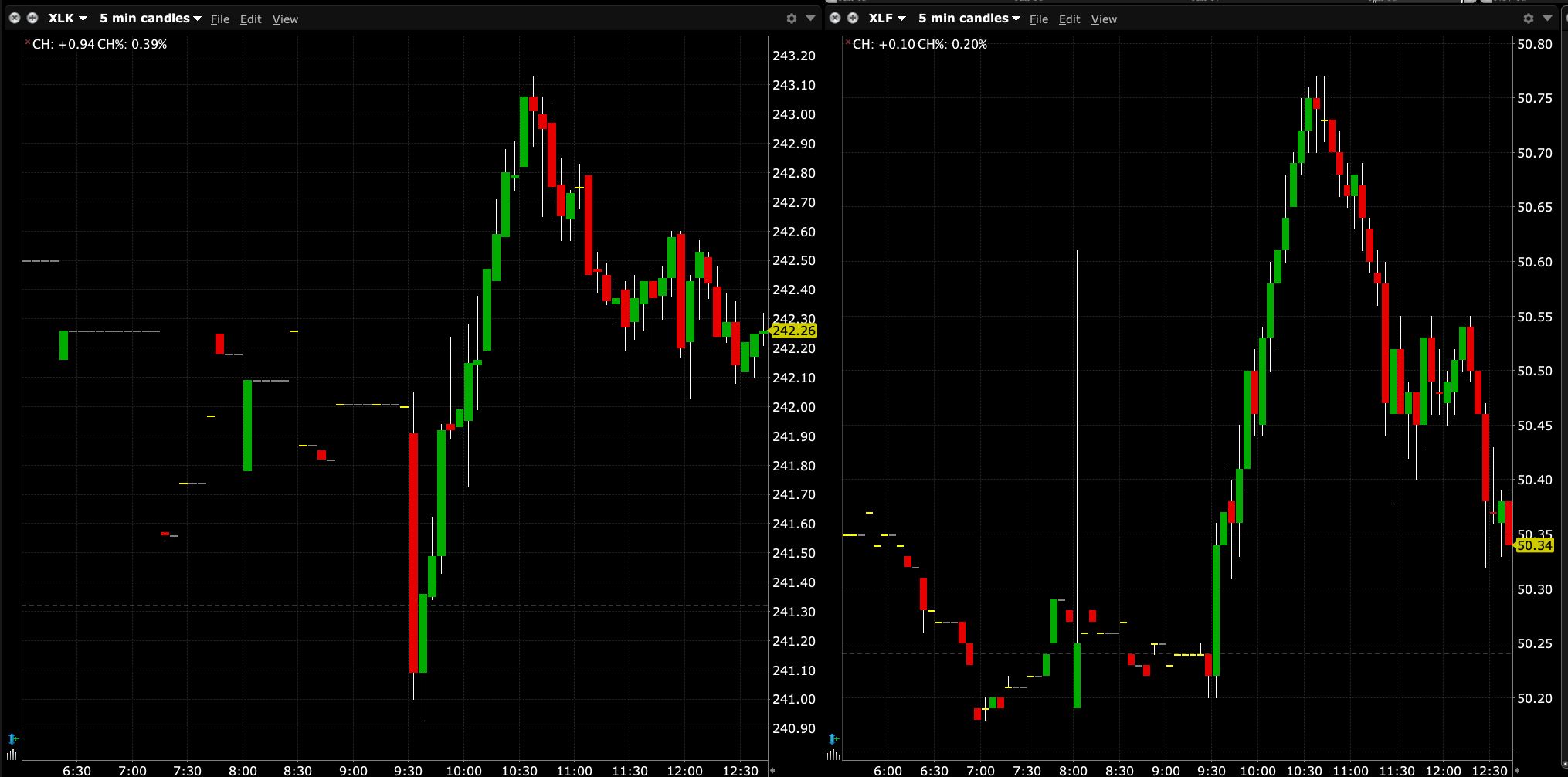Screen dimensions: 1568x777
Task: Open the File menu on XLK chart
Action: tap(220, 19)
